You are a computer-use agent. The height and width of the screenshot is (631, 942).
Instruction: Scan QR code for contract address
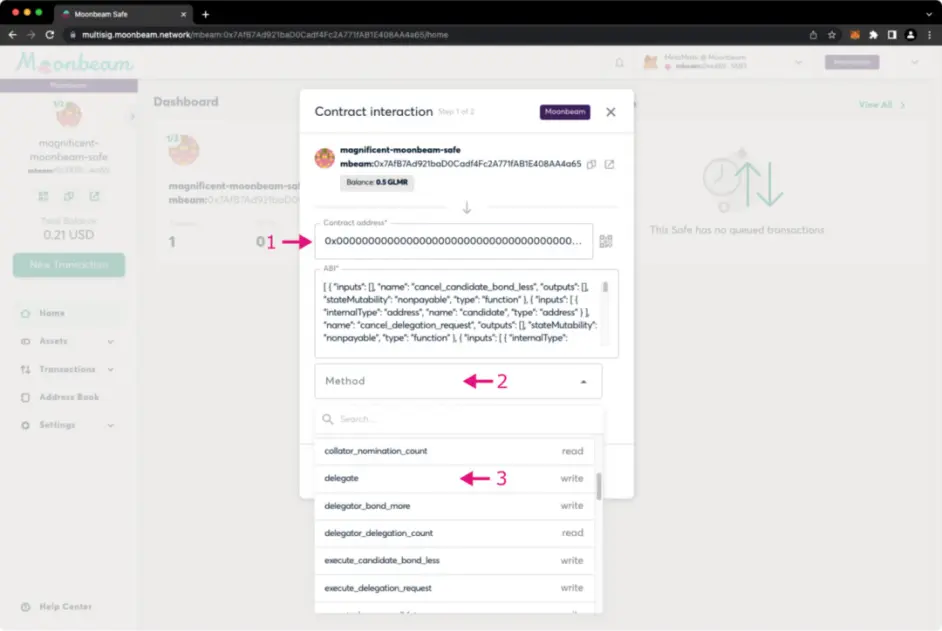pyautogui.click(x=606, y=241)
